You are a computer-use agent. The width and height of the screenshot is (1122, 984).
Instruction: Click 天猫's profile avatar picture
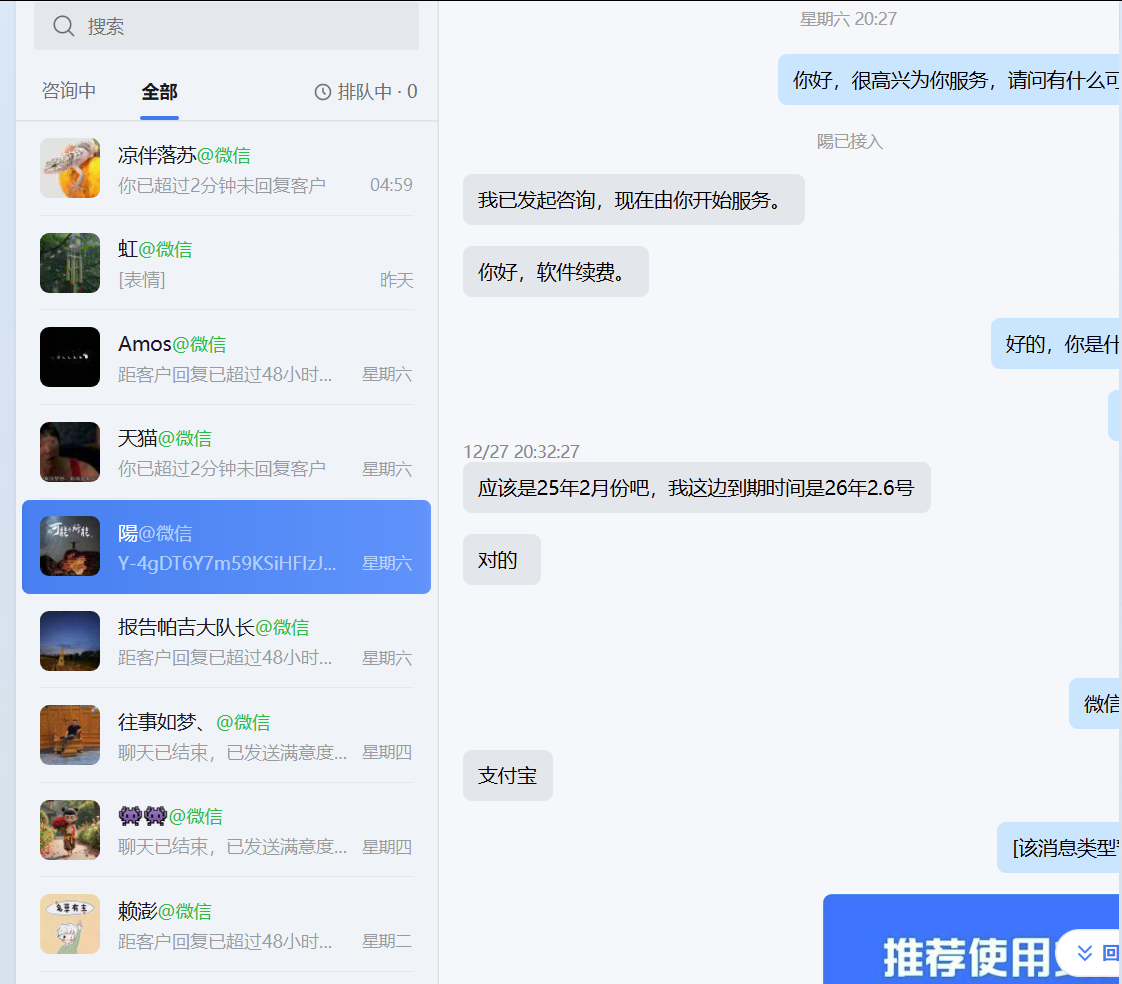70,452
